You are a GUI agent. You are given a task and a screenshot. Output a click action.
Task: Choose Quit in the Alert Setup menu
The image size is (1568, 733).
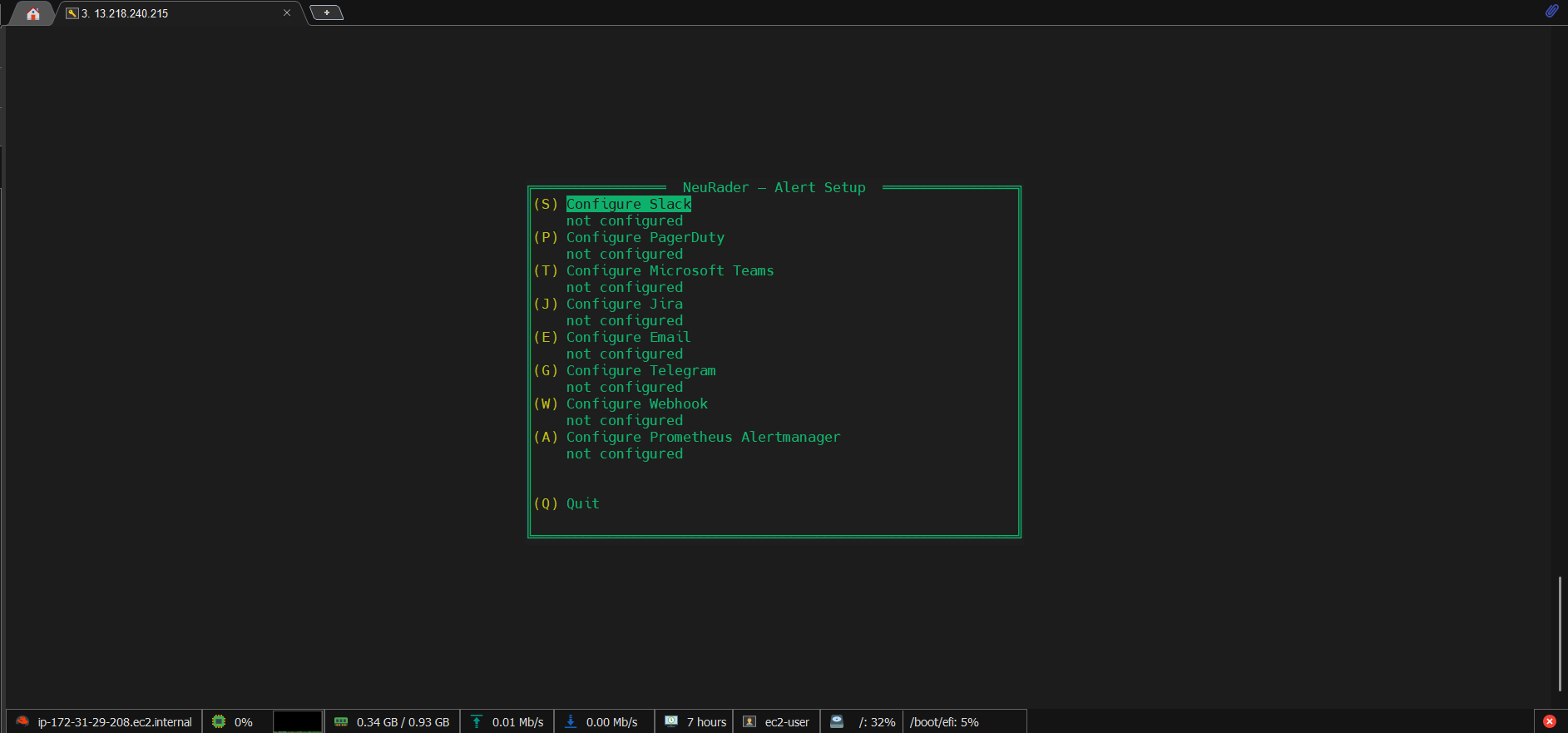click(583, 503)
